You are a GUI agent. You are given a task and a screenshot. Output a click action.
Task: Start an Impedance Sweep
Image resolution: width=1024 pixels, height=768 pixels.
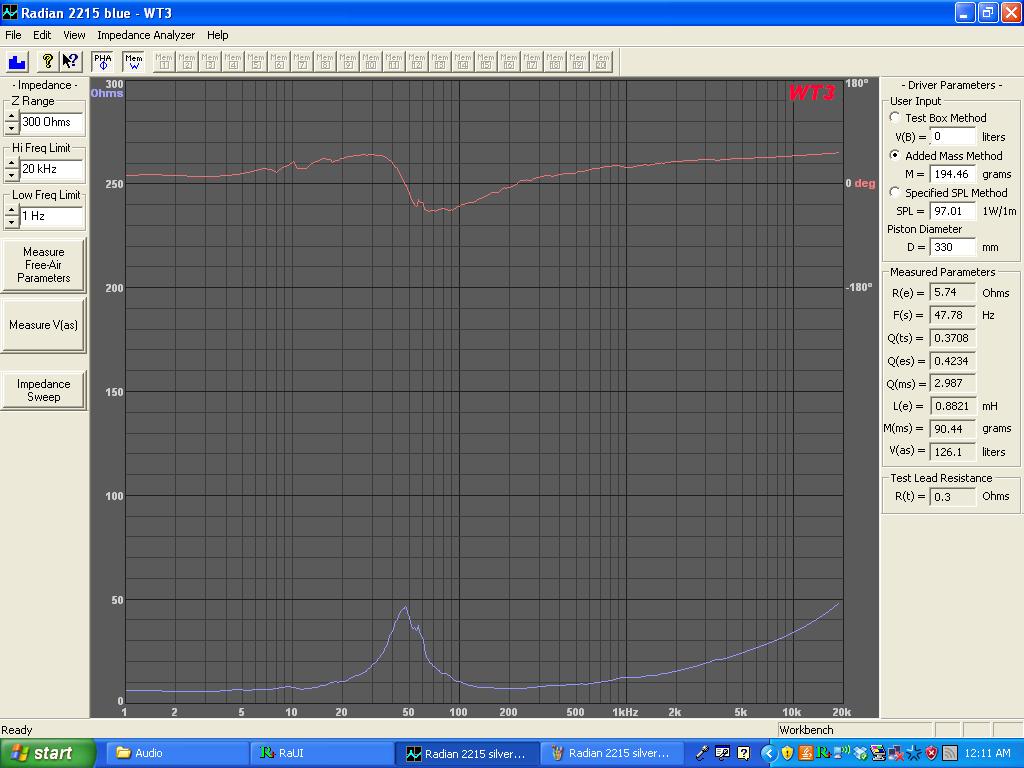point(43,391)
